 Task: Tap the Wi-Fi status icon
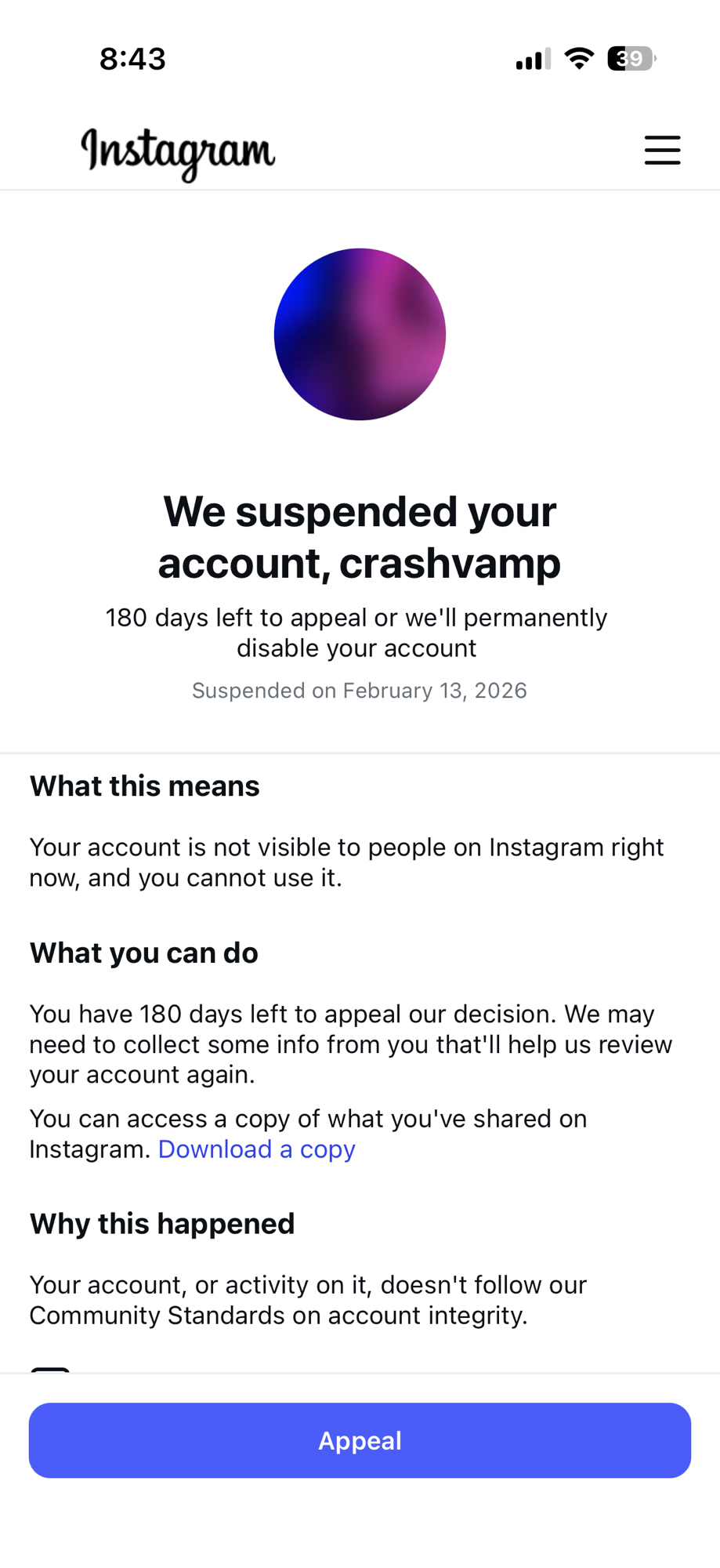pyautogui.click(x=579, y=59)
